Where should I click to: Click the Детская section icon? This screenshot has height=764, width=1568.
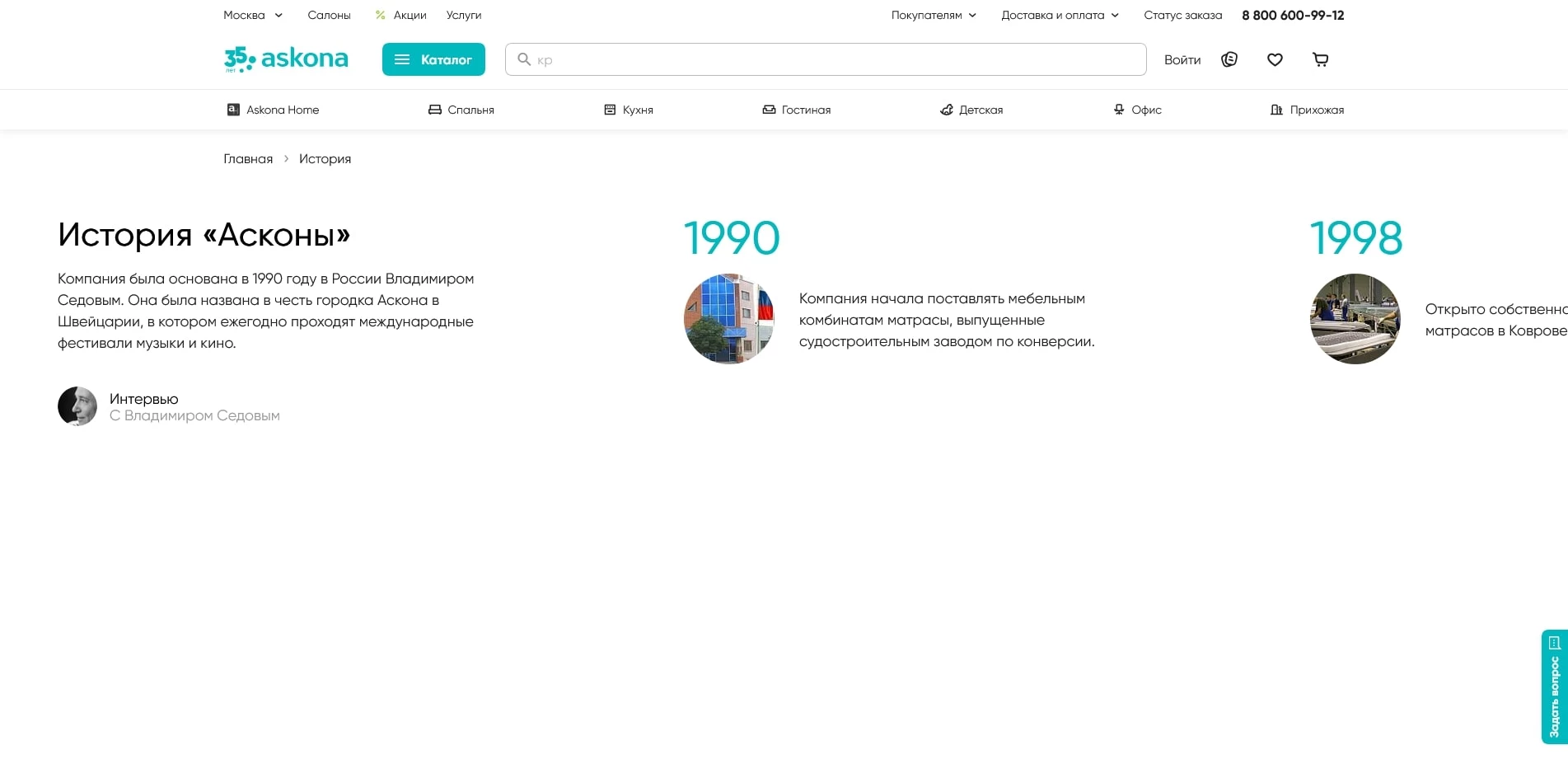[x=946, y=109]
